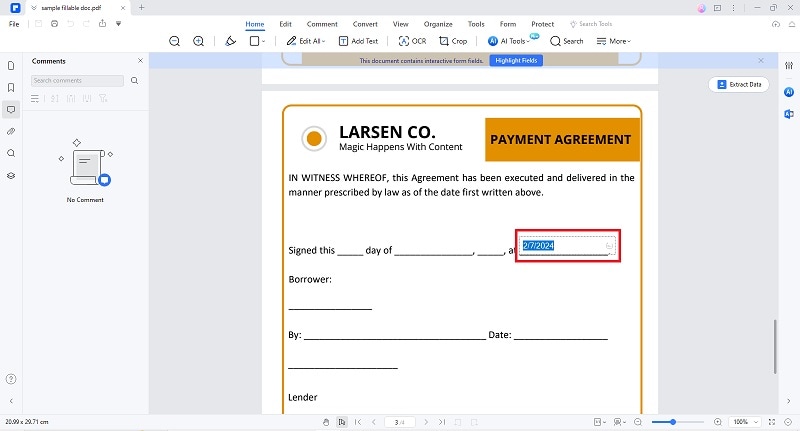Click the date field containing 2/7/2024
This screenshot has width=800, height=431.
click(x=567, y=245)
